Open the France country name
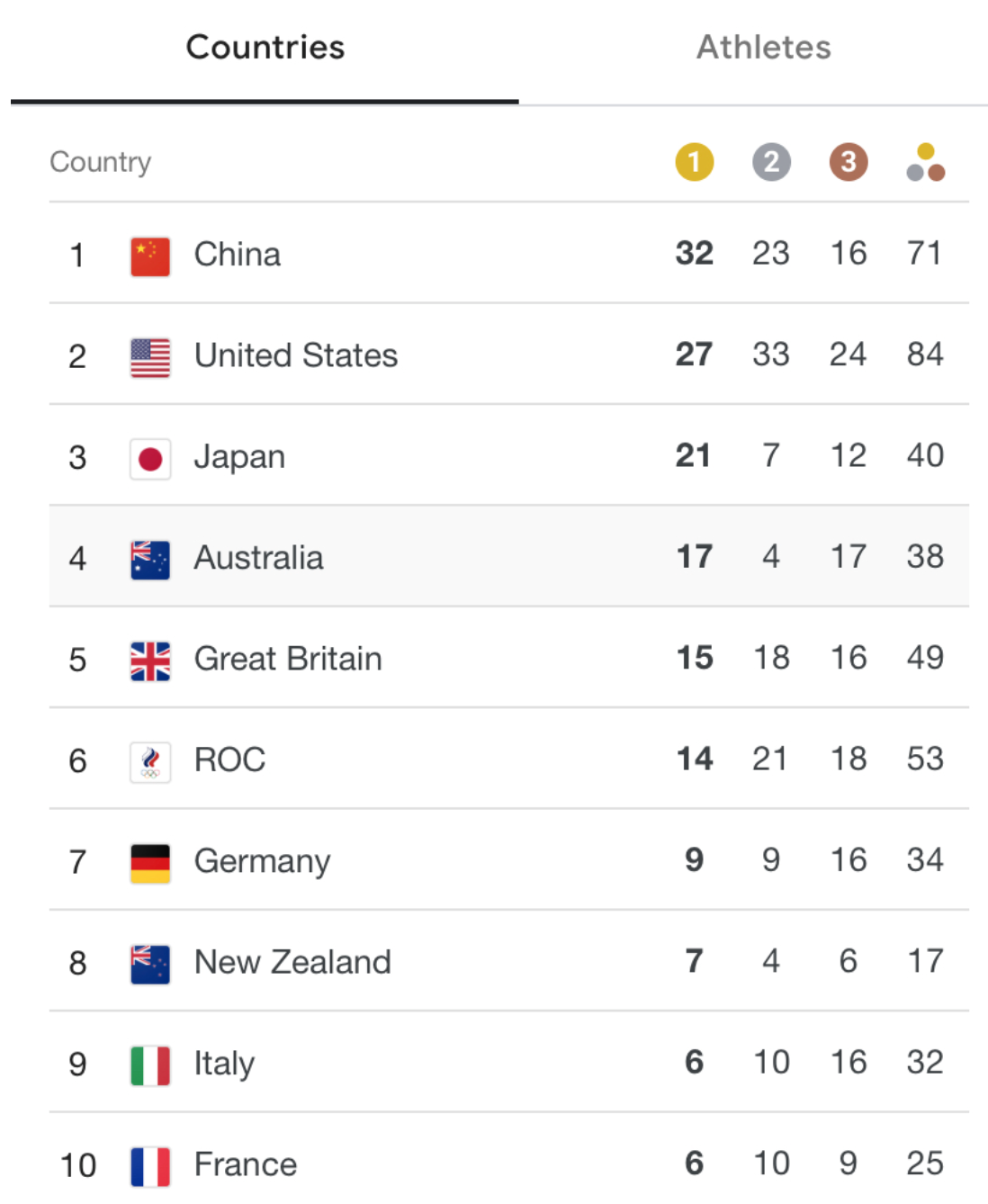Viewport: 988px width, 1204px height. pyautogui.click(x=246, y=1164)
